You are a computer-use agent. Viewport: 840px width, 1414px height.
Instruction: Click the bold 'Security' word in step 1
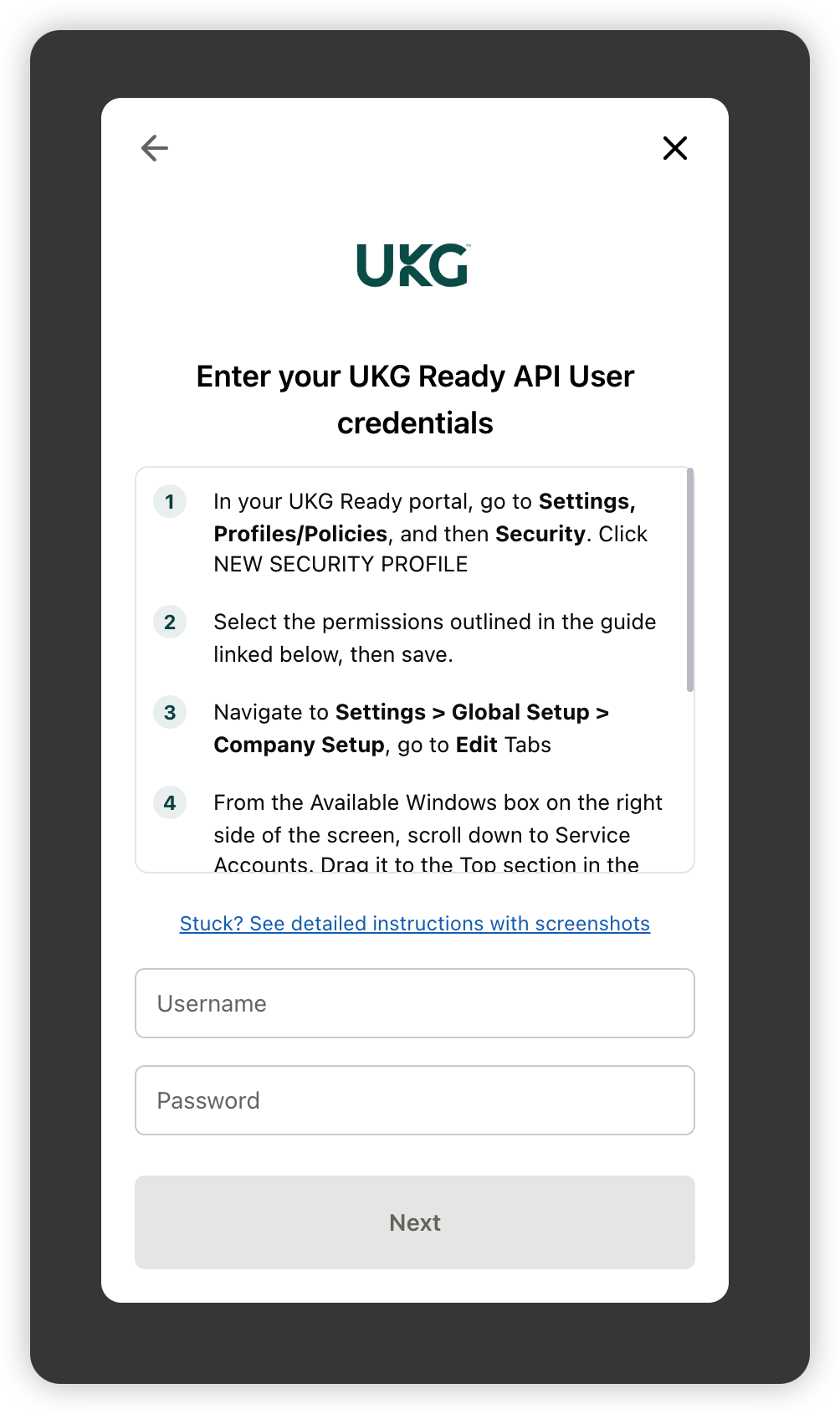pyautogui.click(x=540, y=535)
